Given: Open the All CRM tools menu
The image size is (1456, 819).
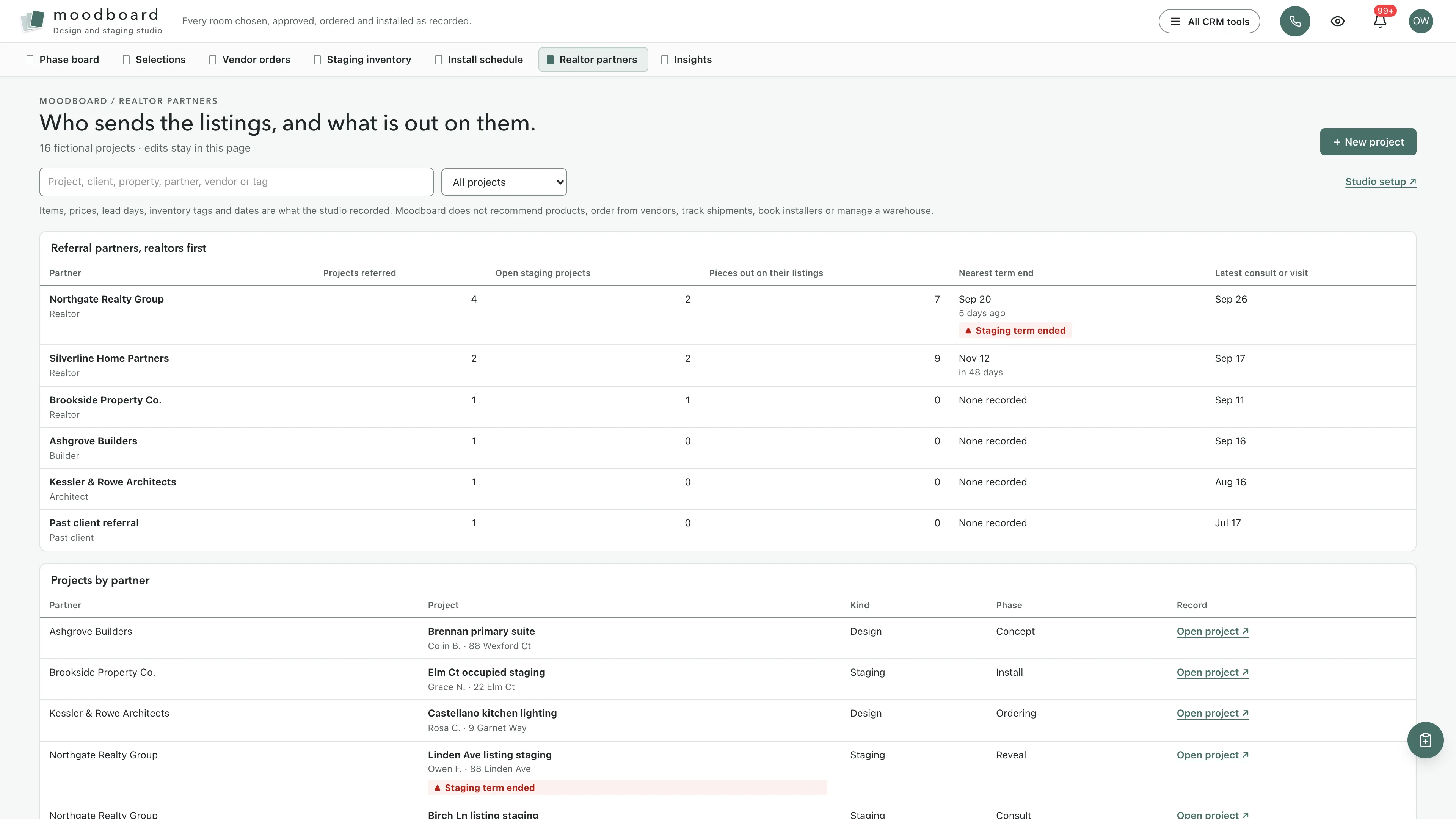Looking at the screenshot, I should click(x=1209, y=22).
